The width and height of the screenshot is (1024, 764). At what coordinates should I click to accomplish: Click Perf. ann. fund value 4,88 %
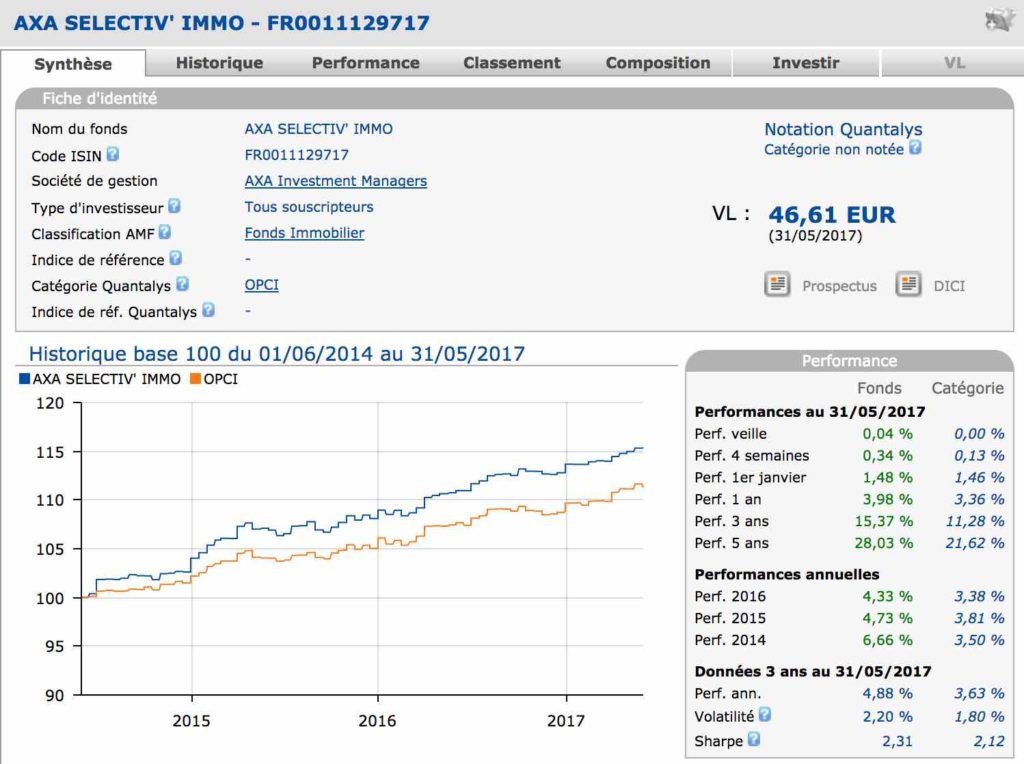click(888, 693)
